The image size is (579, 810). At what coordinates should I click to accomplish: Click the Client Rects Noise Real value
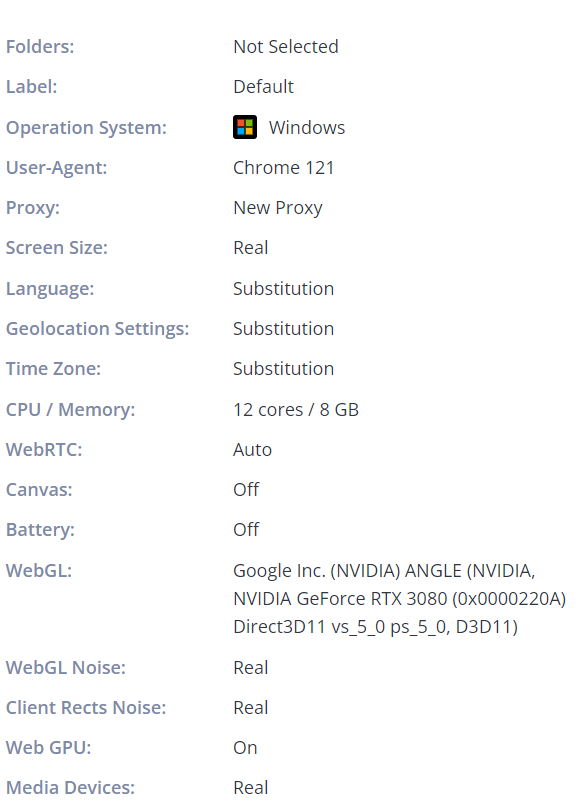coord(251,707)
